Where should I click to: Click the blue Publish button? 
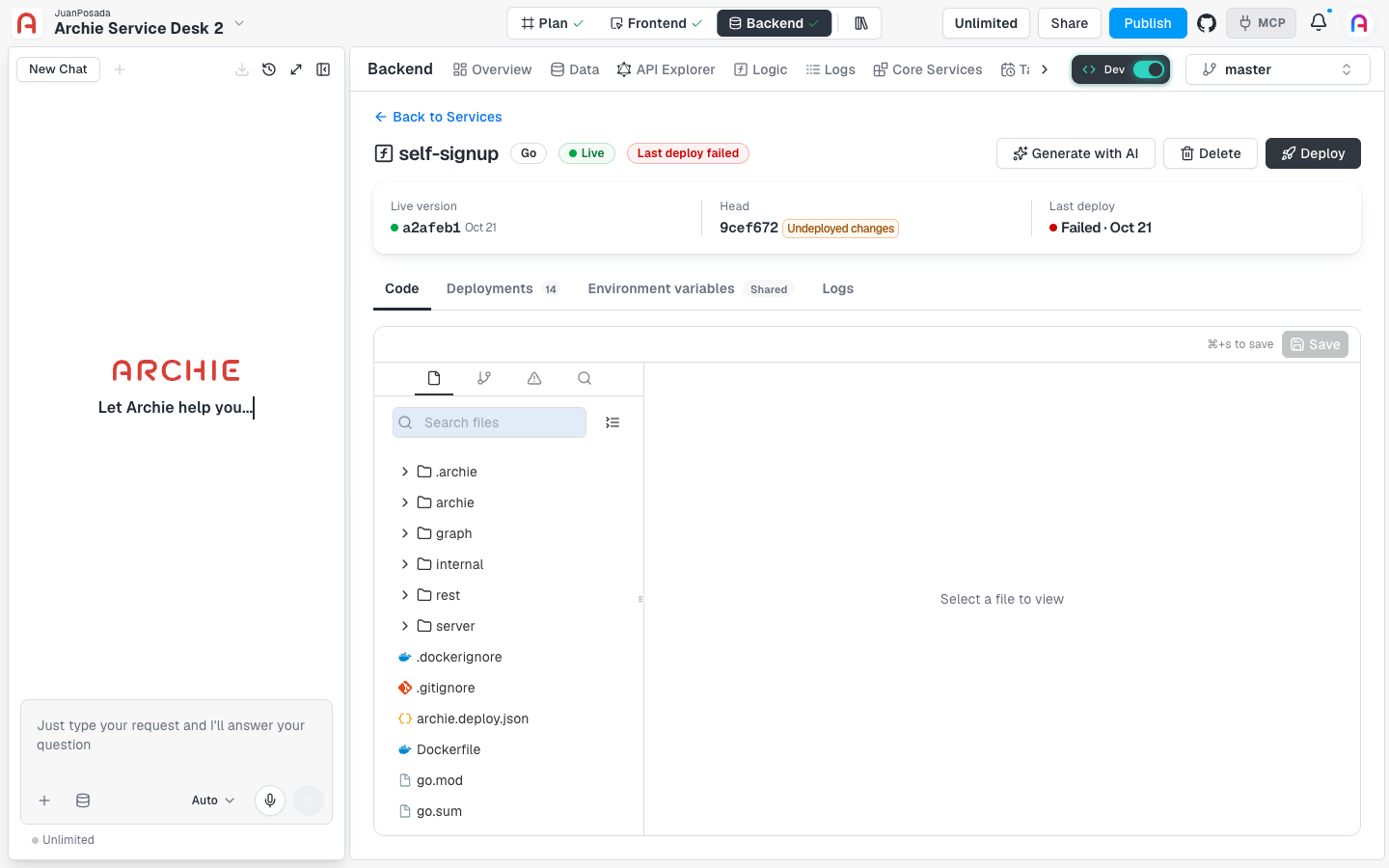click(x=1148, y=23)
